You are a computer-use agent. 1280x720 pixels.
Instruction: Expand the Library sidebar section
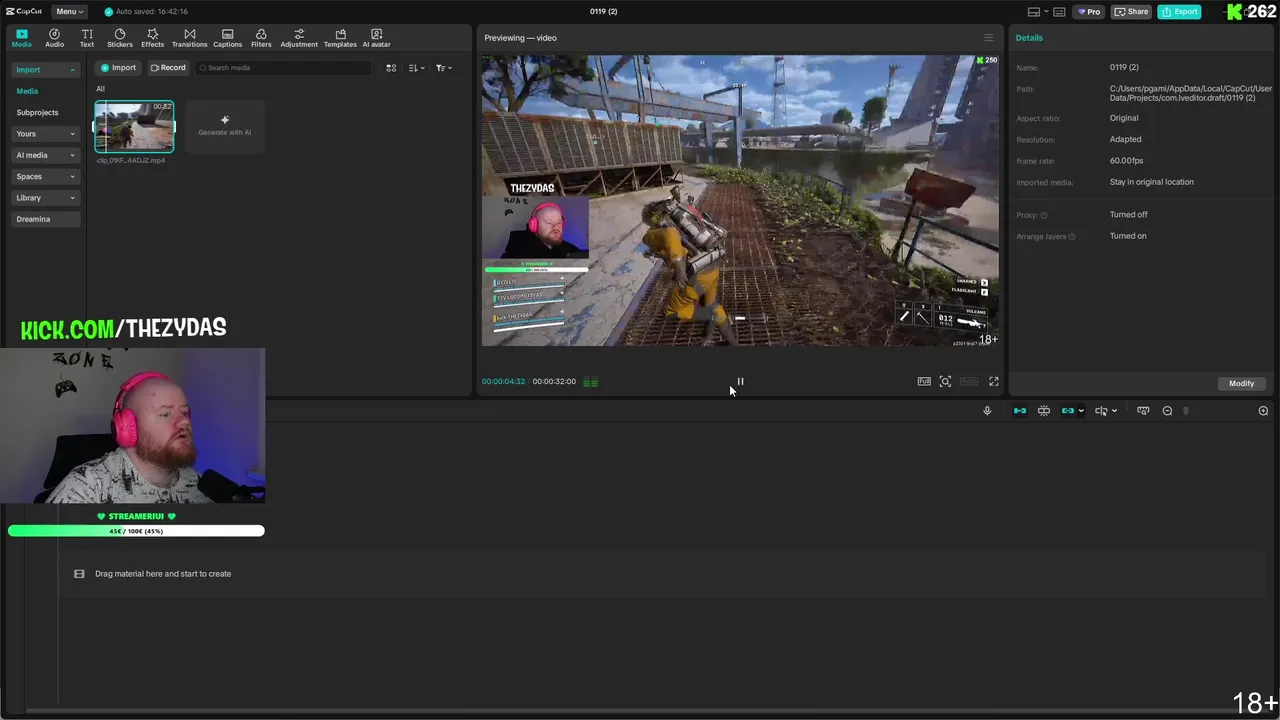[45, 198]
